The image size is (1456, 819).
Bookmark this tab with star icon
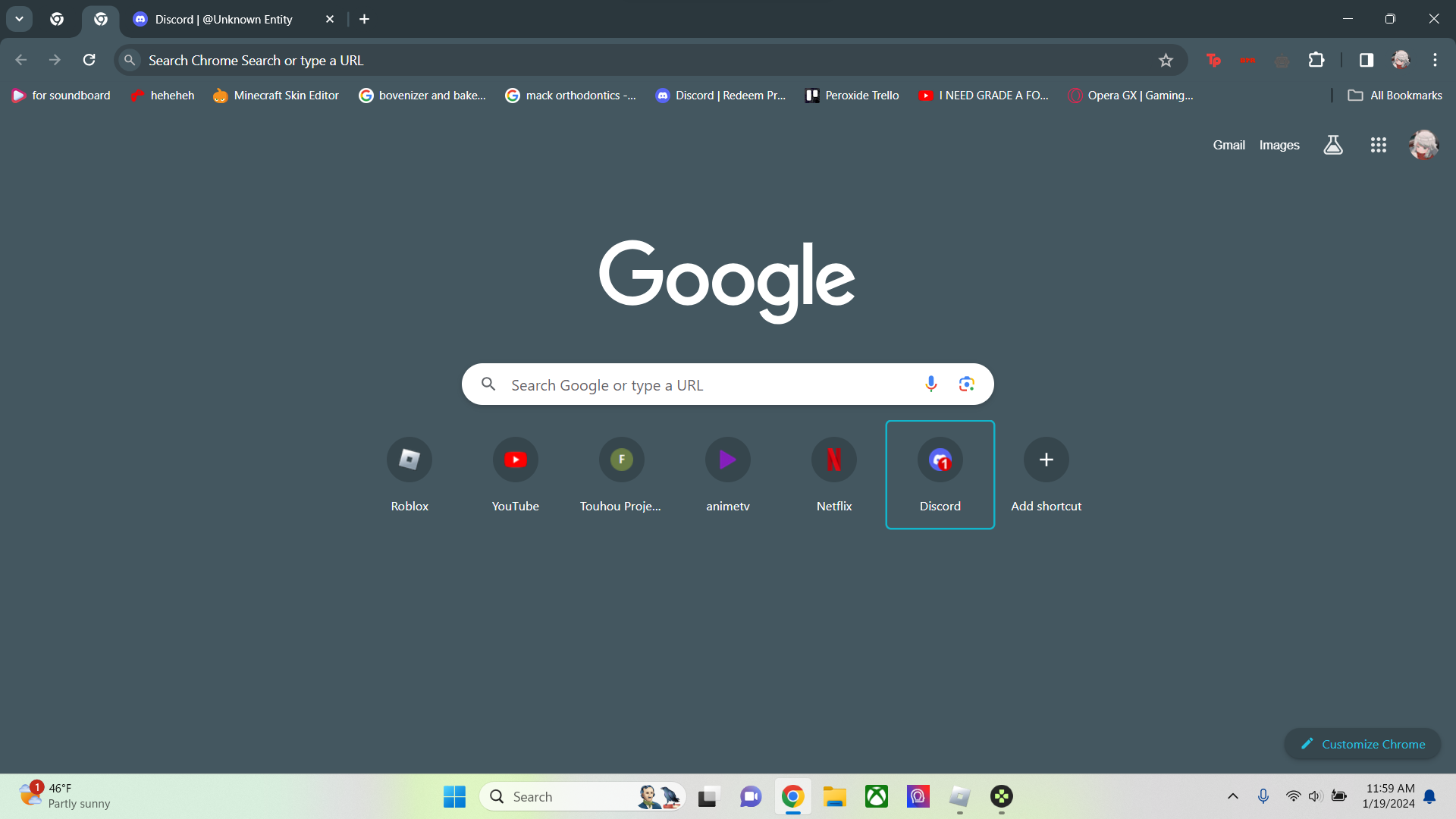[1166, 60]
